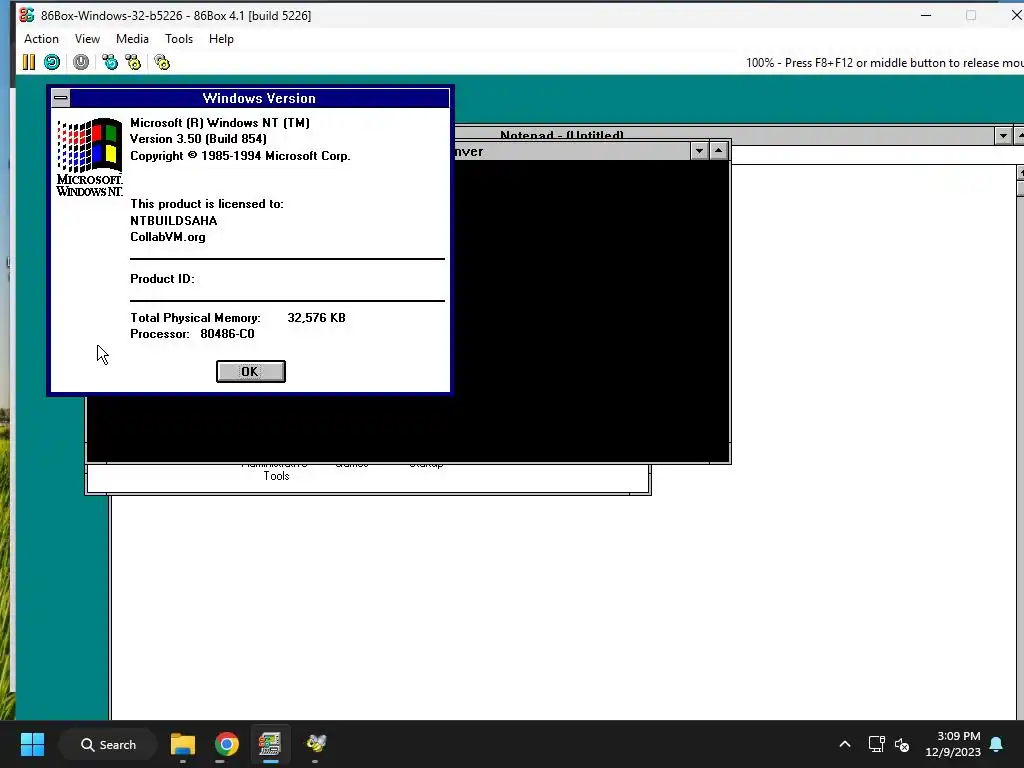Open the Help menu

221,39
